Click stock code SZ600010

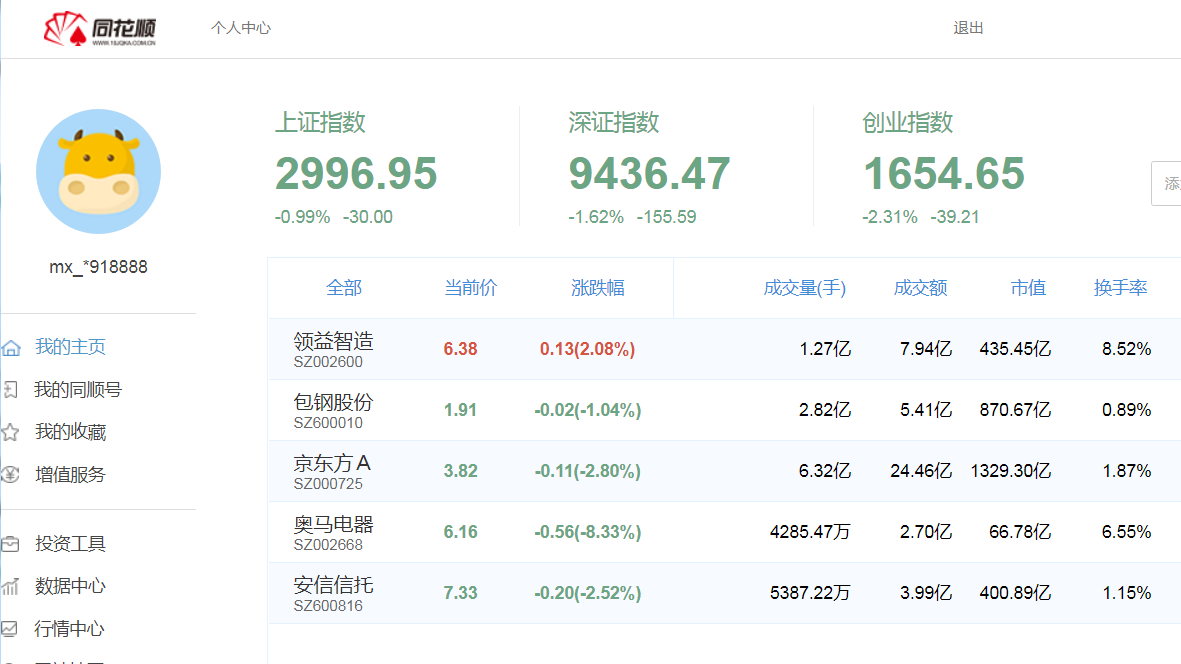click(328, 423)
